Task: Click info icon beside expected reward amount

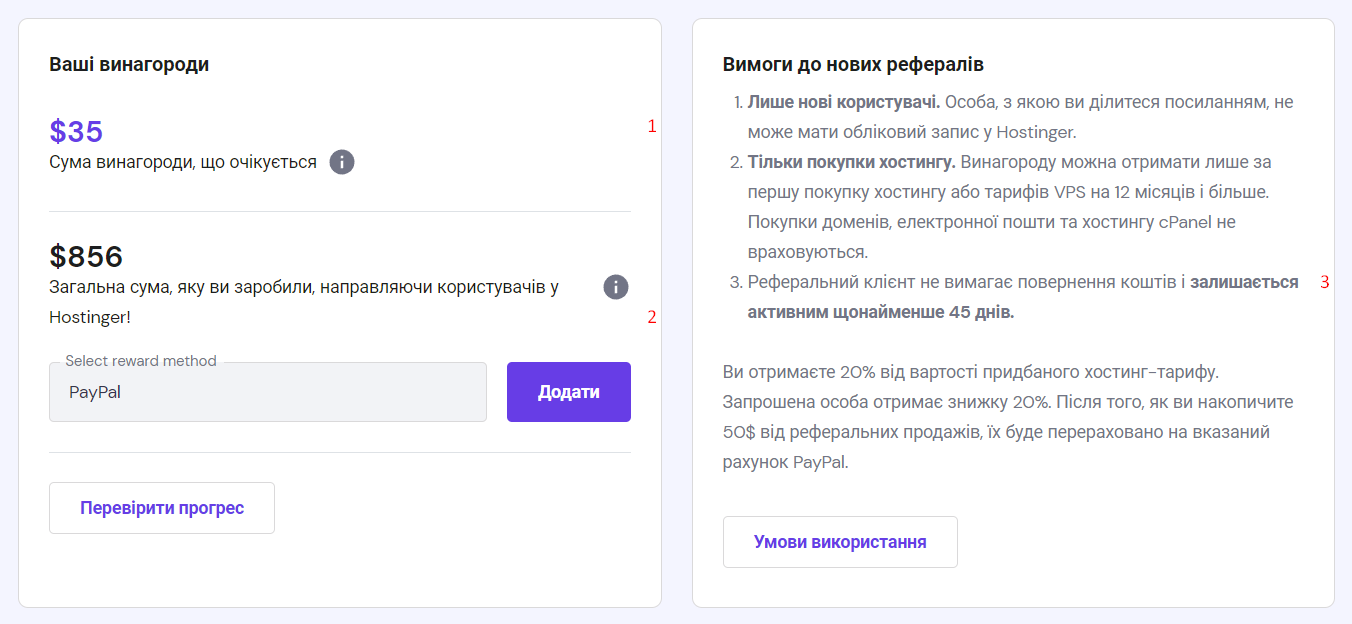Action: [342, 162]
